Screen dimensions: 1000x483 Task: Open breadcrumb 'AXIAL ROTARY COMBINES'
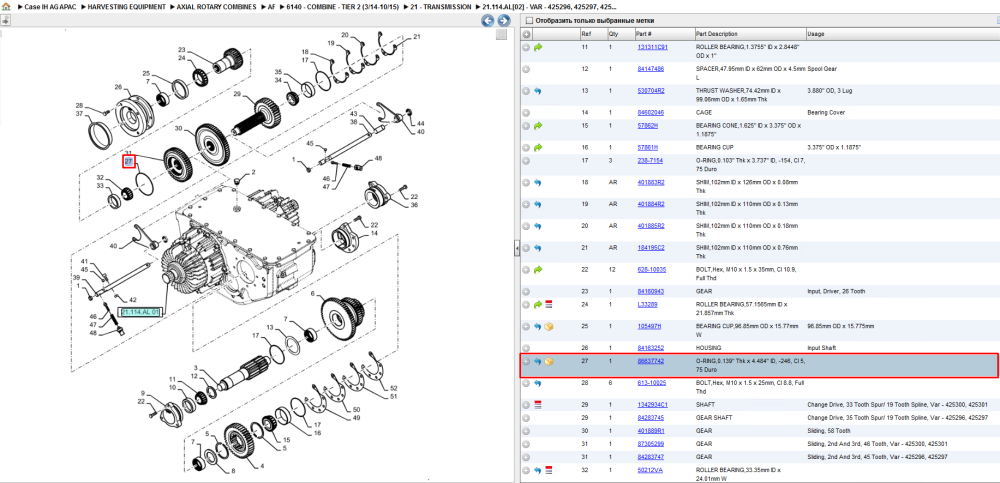point(217,6)
